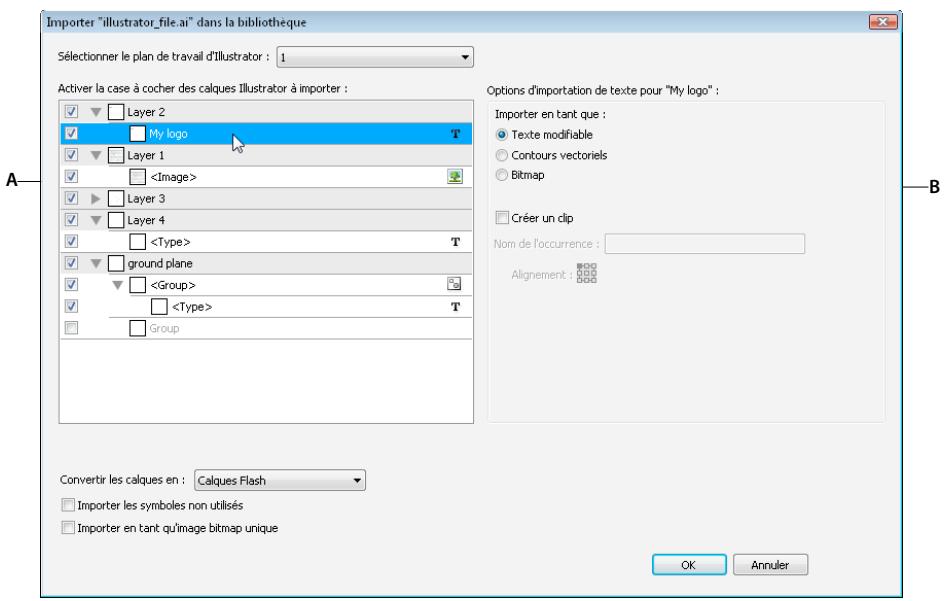Click the <Image> layer thumbnail icon
Screen dimensions: 945x601
point(139,177)
